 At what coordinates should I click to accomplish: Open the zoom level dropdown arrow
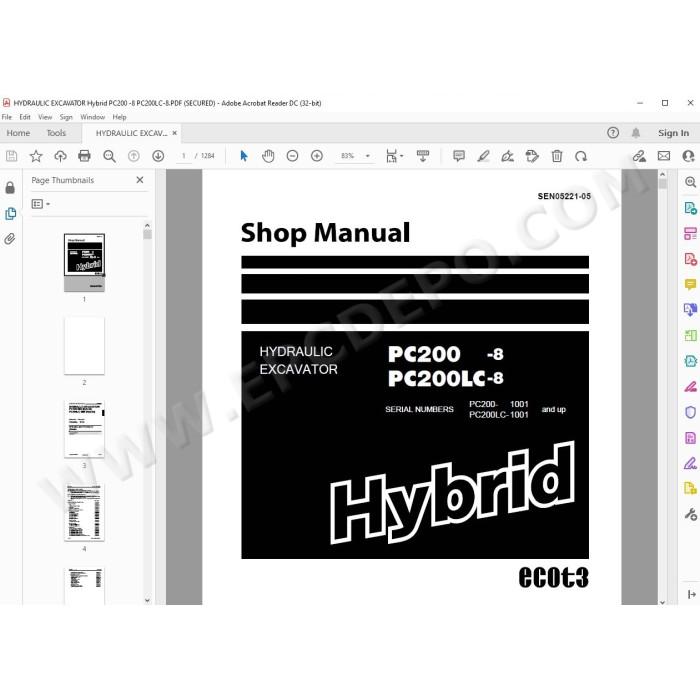pyautogui.click(x=367, y=156)
